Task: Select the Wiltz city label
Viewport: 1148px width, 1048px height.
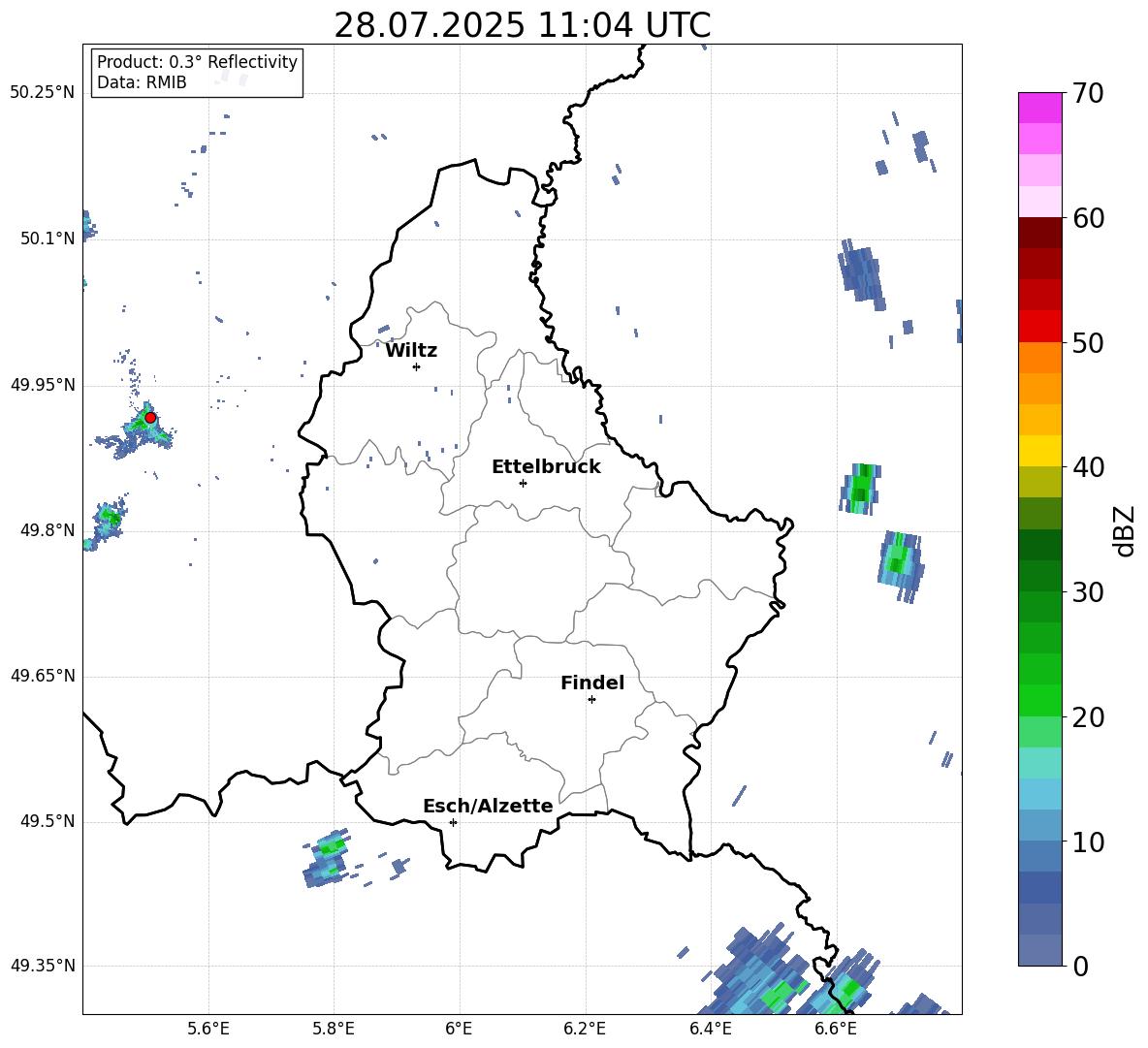Action: coord(411,351)
